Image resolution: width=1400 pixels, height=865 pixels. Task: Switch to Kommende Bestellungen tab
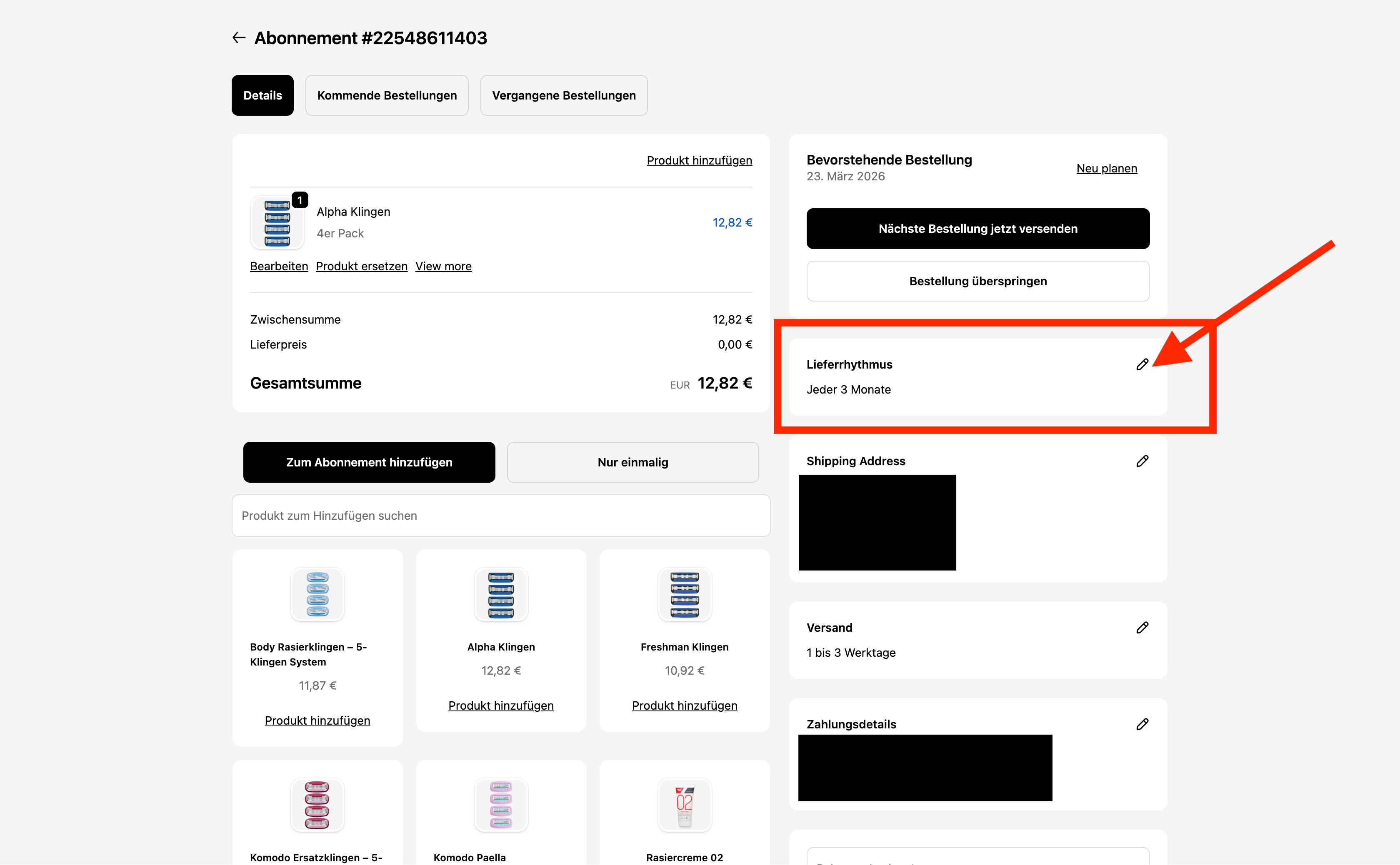387,95
